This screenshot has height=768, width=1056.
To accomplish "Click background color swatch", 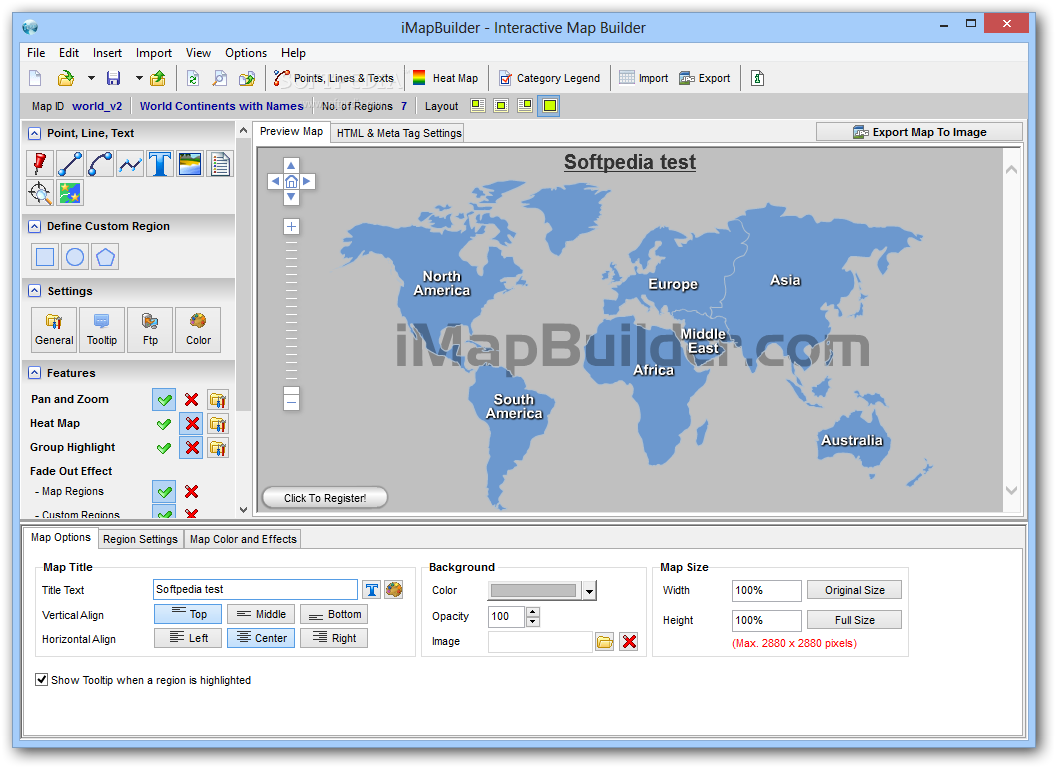I will (x=533, y=591).
